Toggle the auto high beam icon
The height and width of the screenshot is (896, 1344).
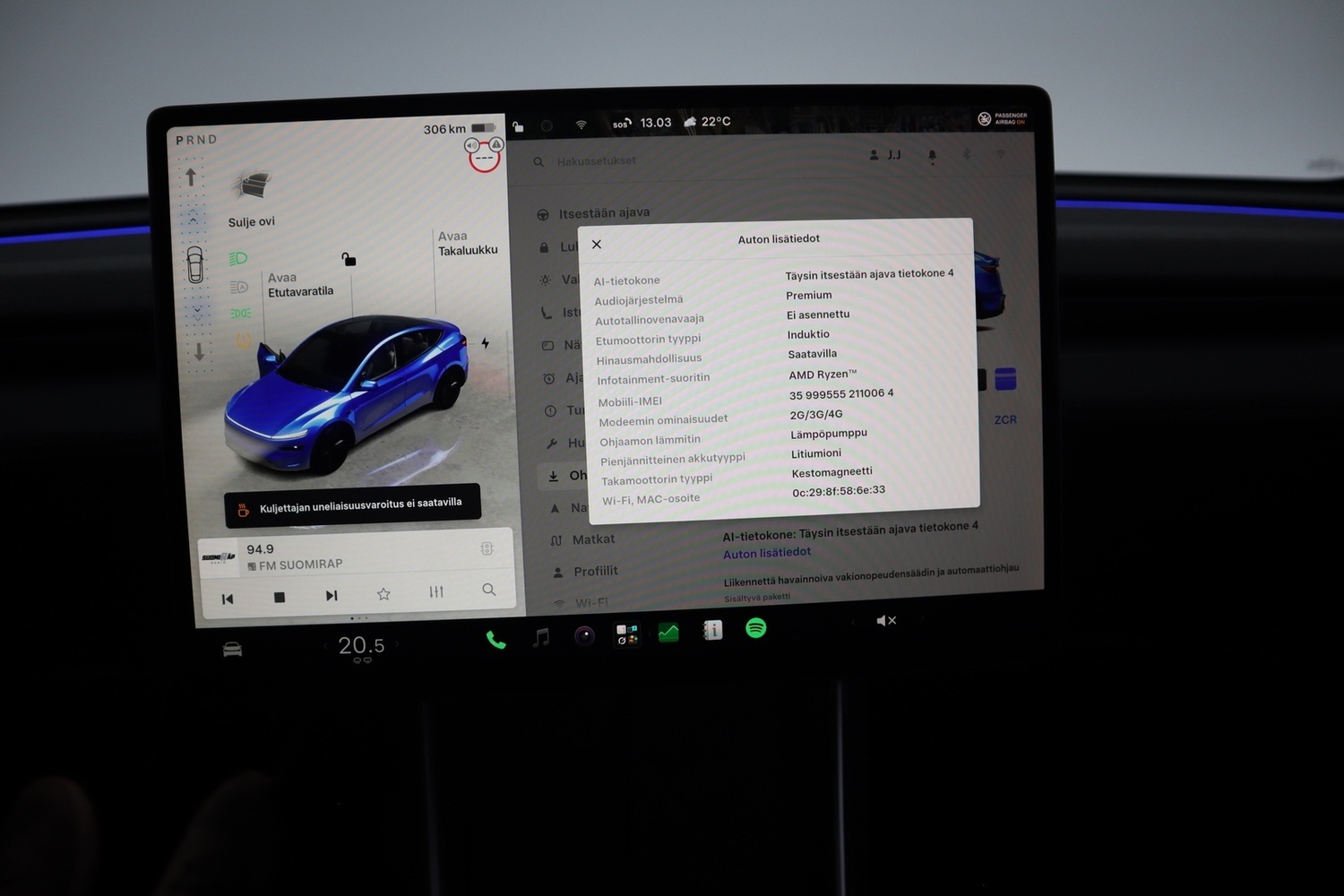click(x=238, y=287)
